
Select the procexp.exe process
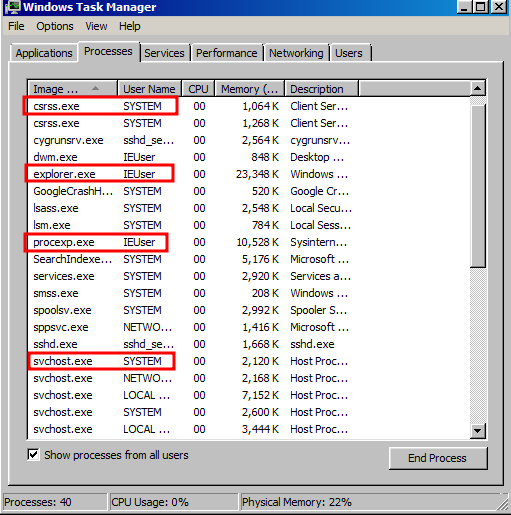coord(248,242)
